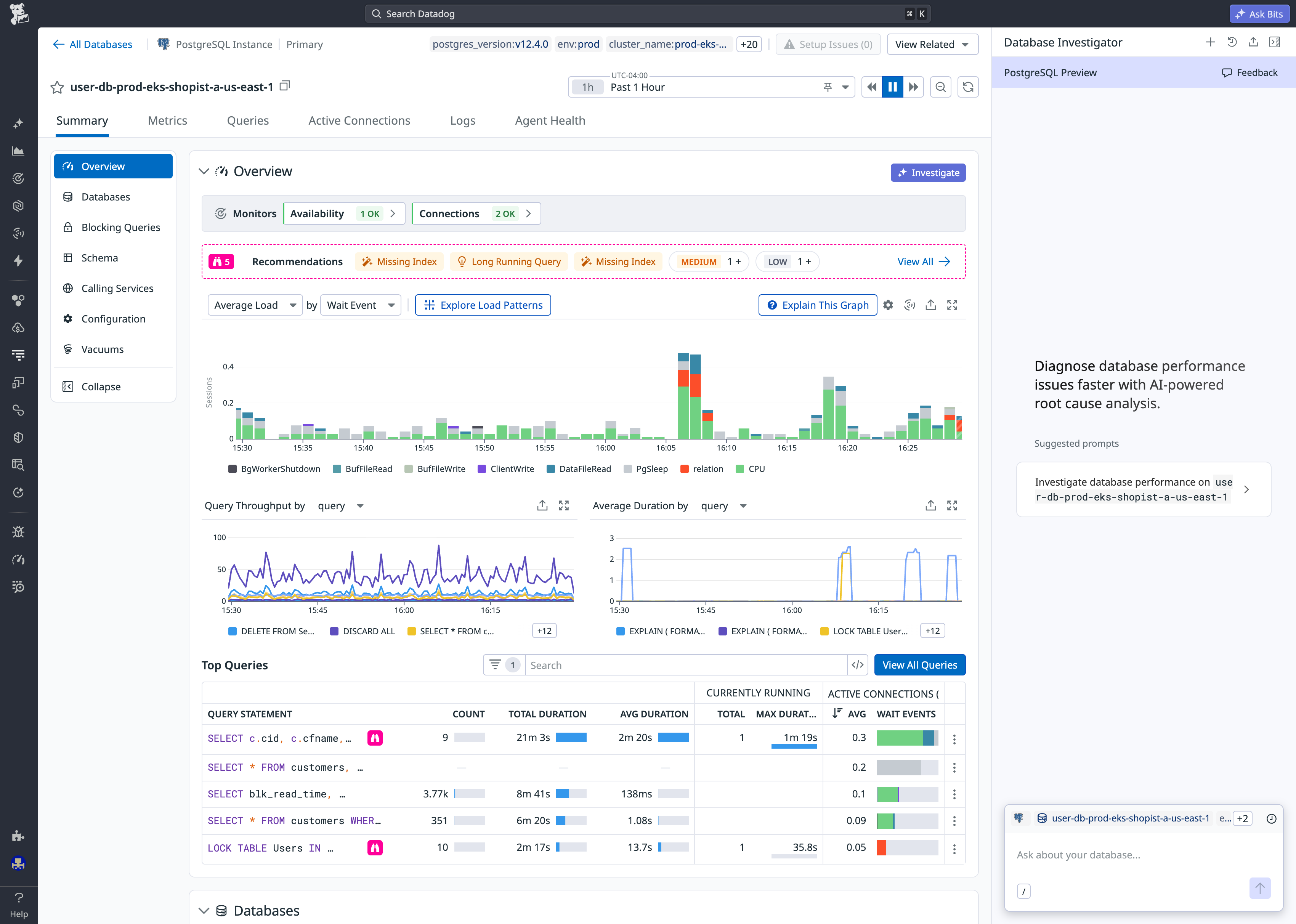This screenshot has width=1296, height=924.
Task: Toggle DISCARD ALL series in throughput legend
Action: point(362,631)
